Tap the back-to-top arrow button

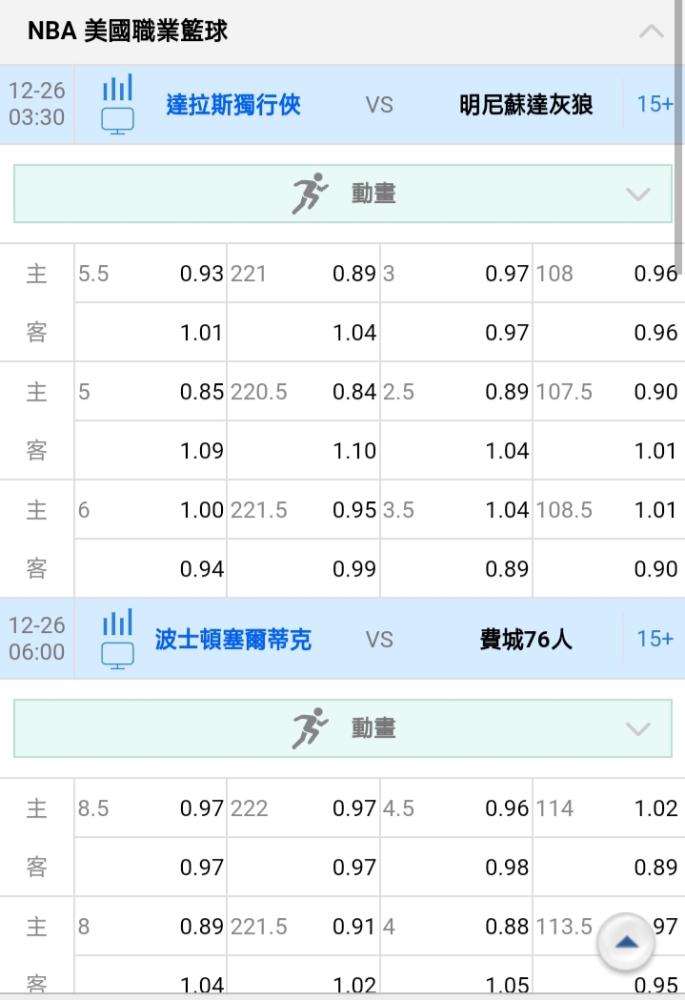point(626,943)
